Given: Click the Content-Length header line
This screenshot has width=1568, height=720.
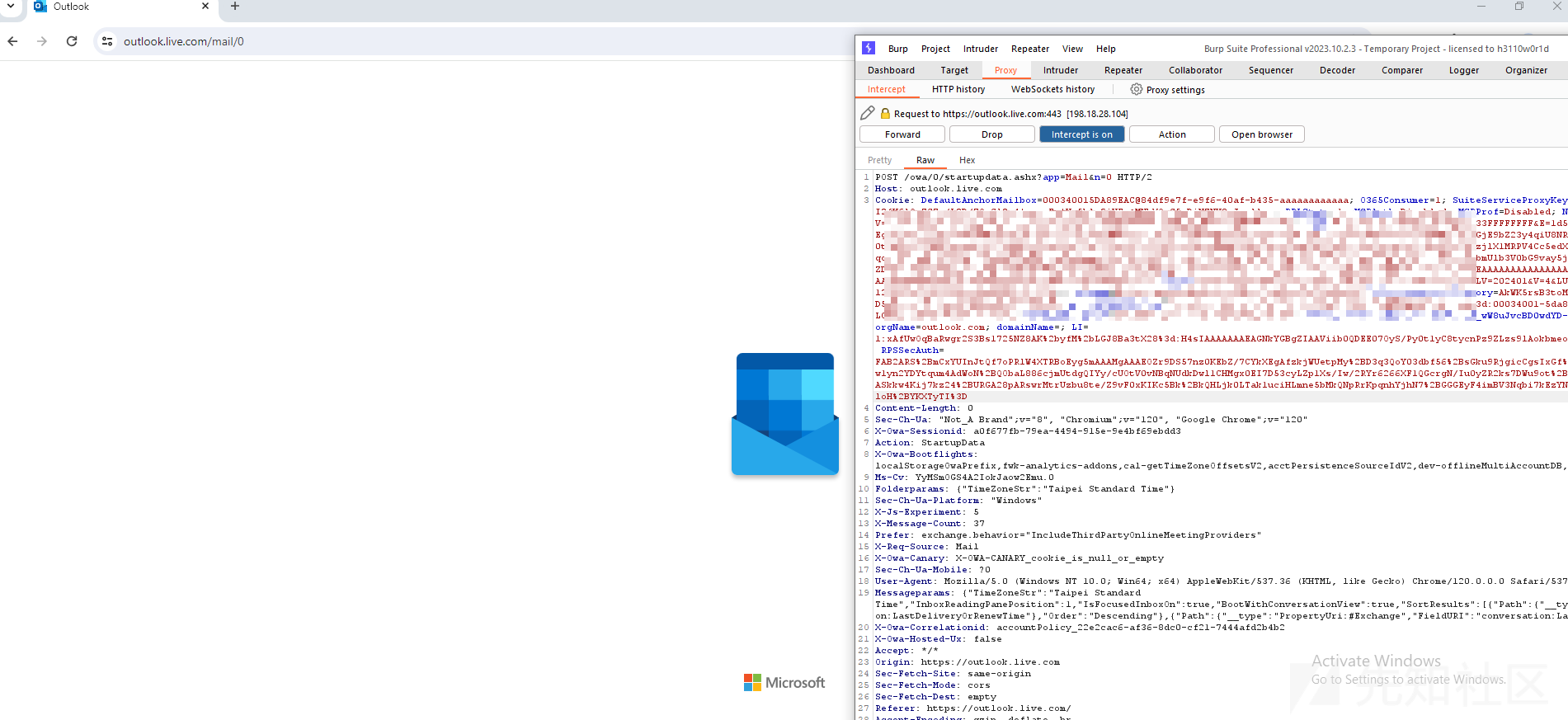Looking at the screenshot, I should point(924,408).
